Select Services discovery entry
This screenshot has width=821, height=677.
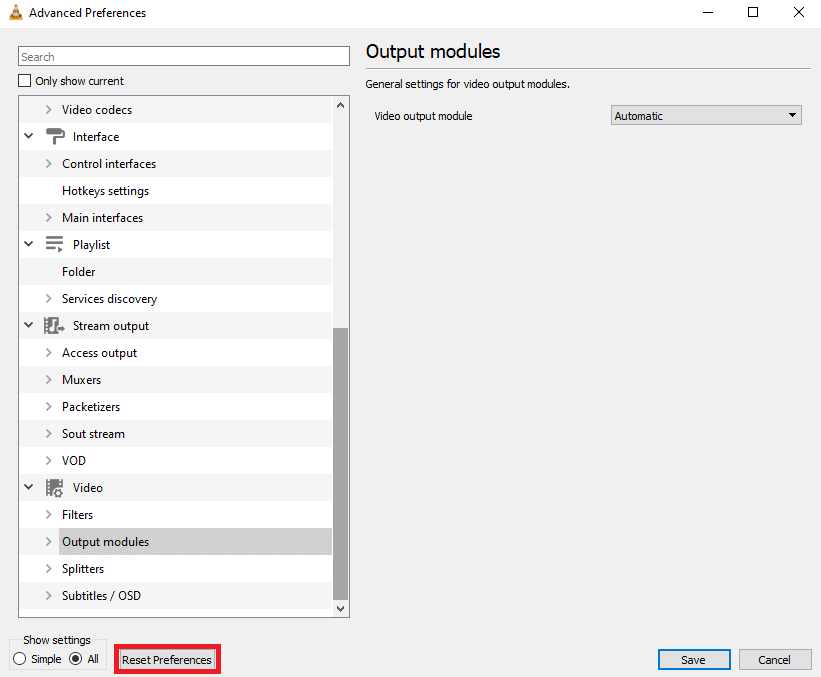[x=109, y=299]
